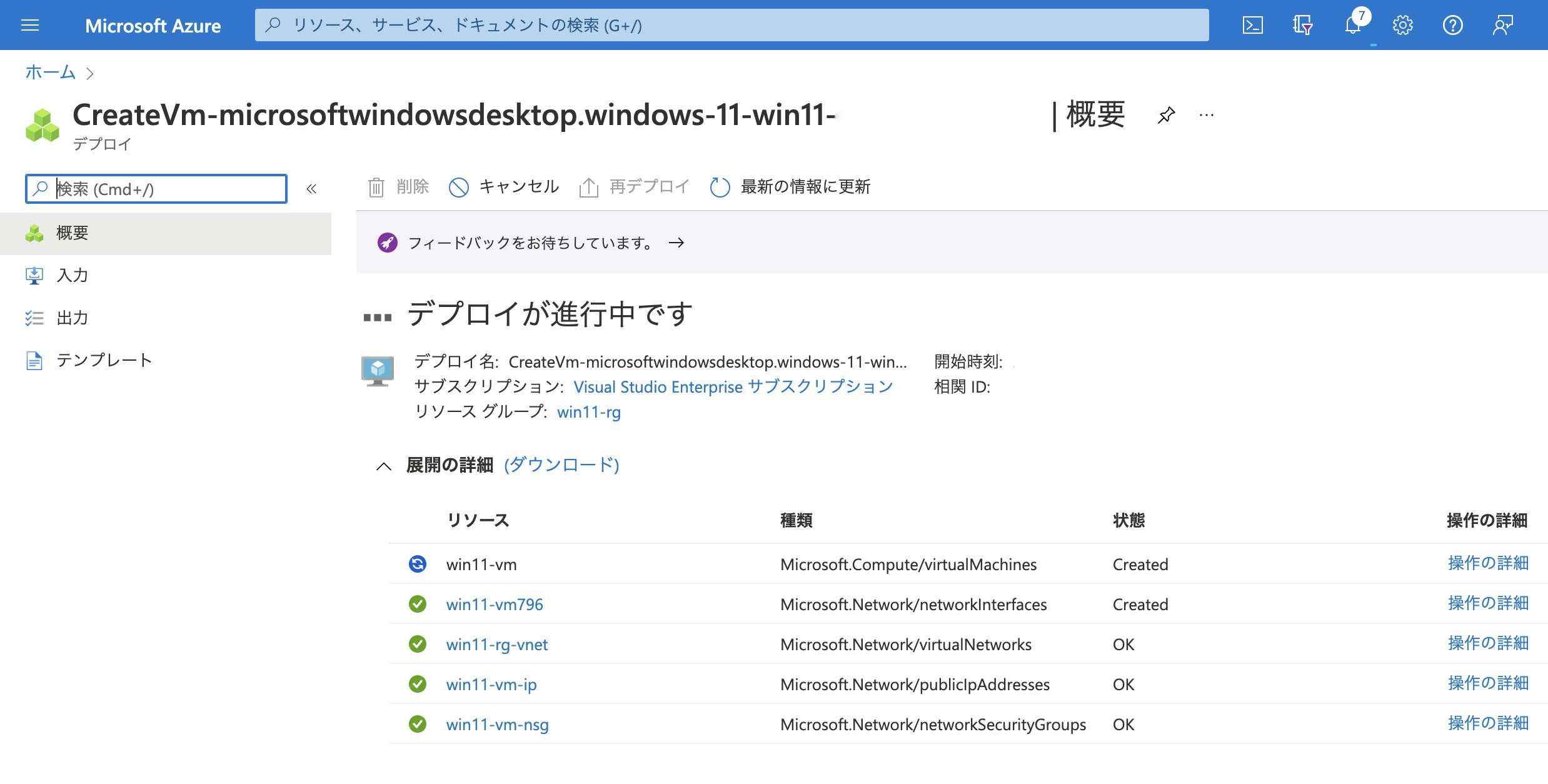Click inside the 検索 (Cmd+/) search field
The width and height of the screenshot is (1548, 784).
[x=156, y=189]
